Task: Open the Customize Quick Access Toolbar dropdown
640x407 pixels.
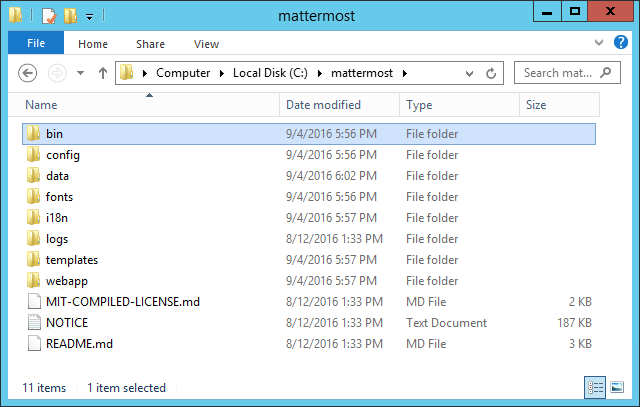Action: click(89, 16)
